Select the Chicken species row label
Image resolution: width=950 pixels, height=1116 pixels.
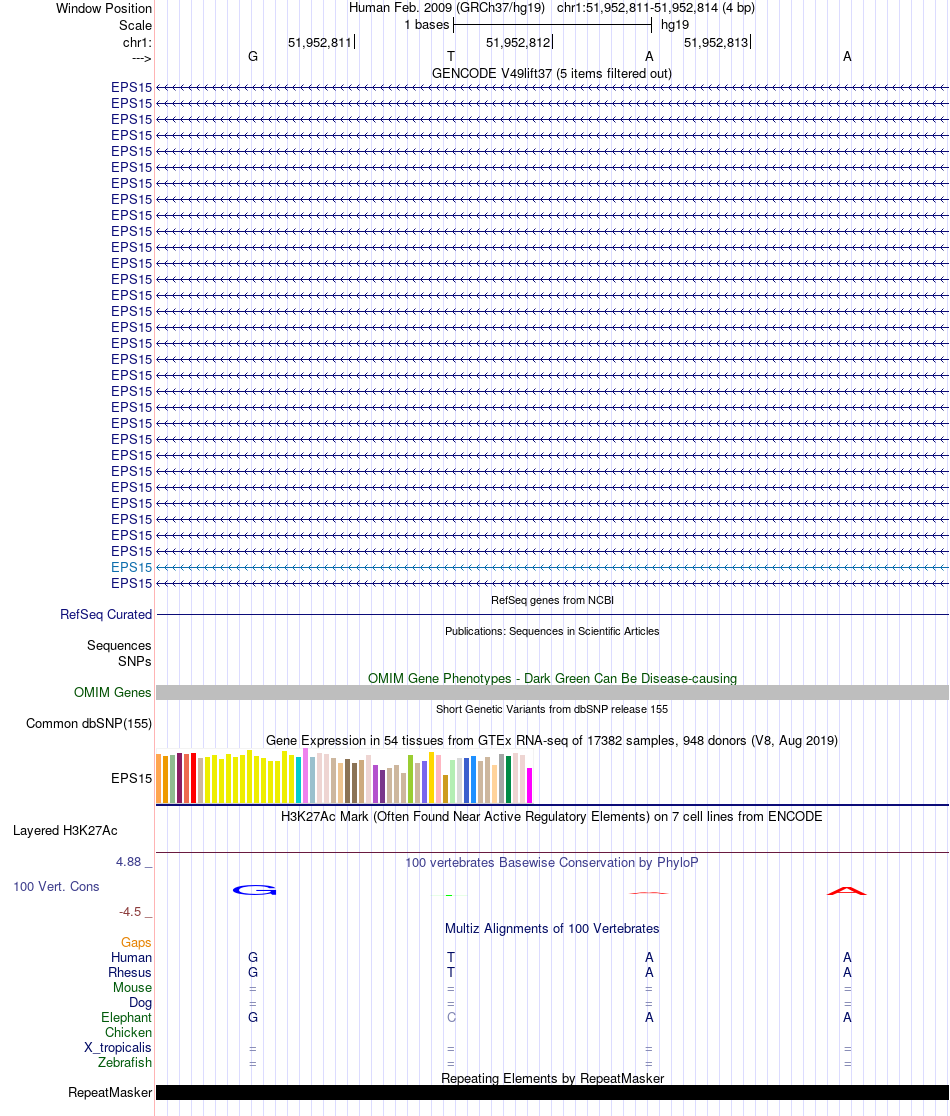129,1033
